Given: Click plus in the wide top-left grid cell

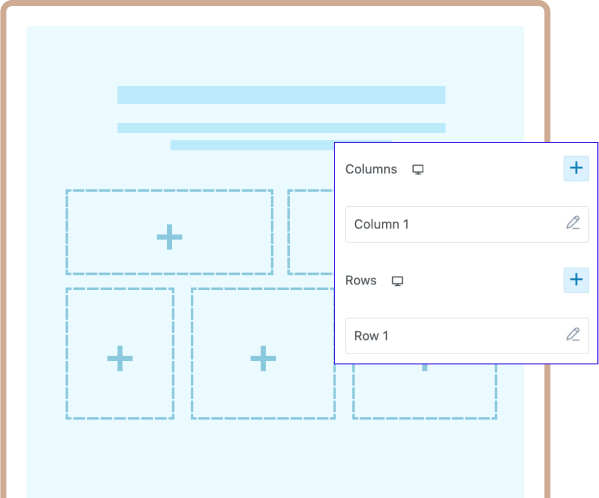Looking at the screenshot, I should point(170,237).
